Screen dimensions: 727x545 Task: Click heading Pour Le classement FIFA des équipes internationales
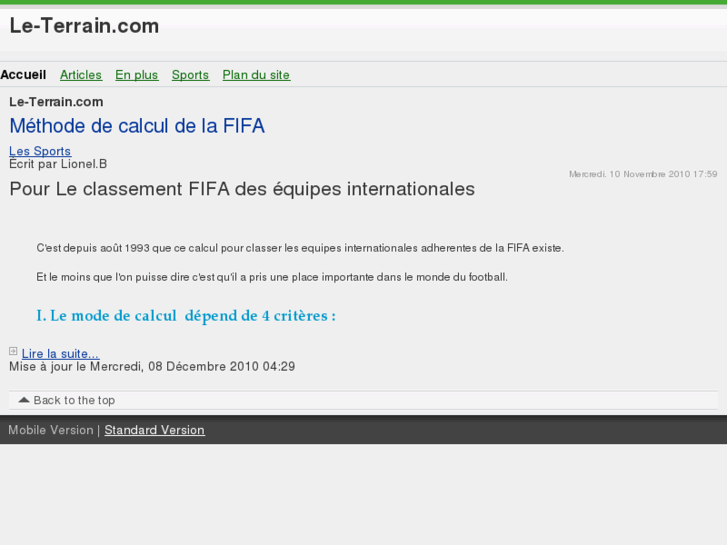coord(242,189)
